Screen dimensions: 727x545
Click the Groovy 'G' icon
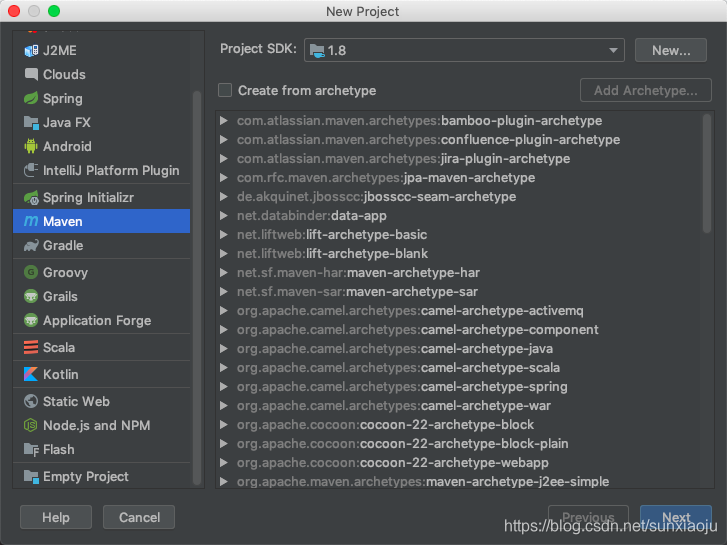point(31,272)
